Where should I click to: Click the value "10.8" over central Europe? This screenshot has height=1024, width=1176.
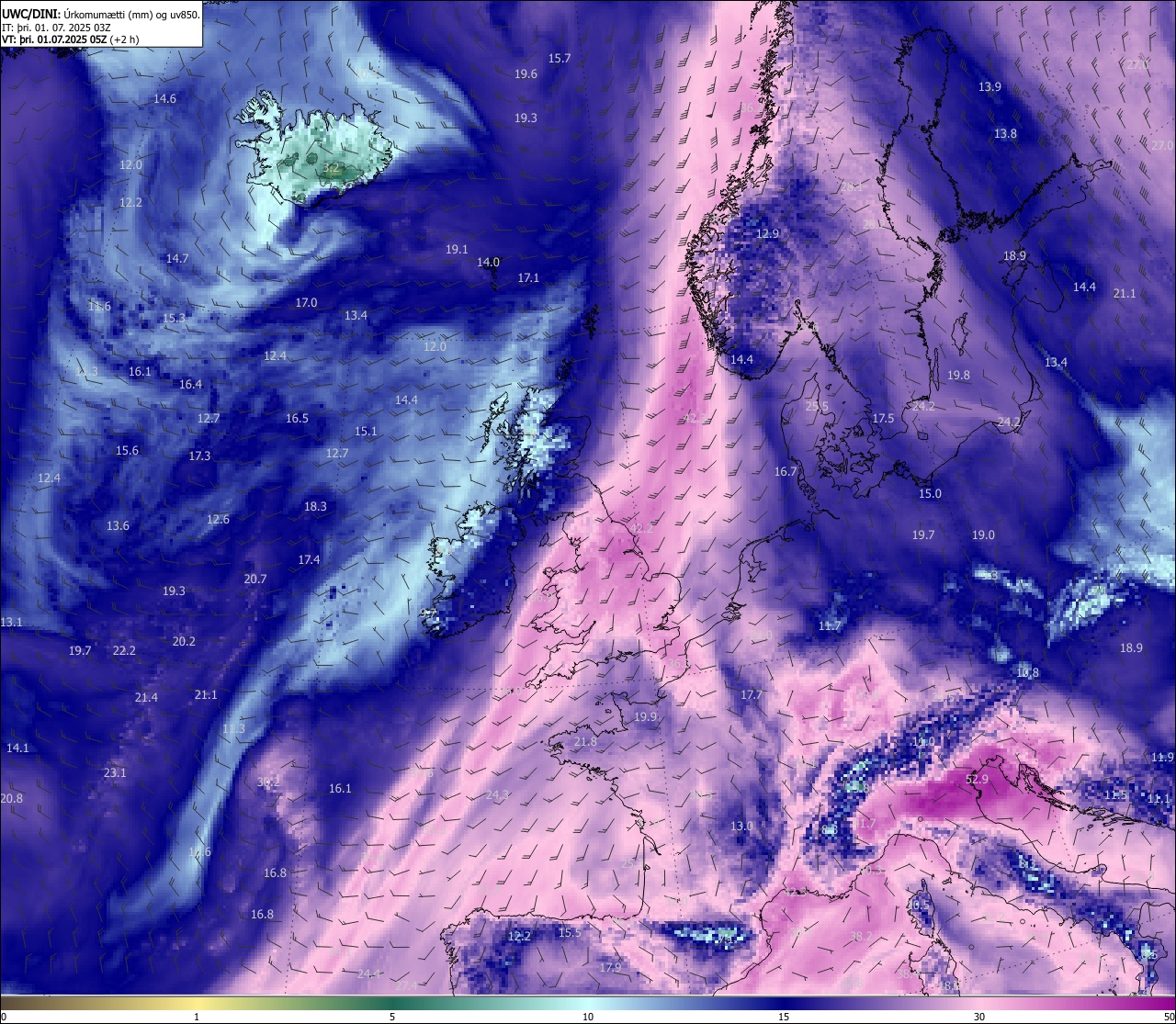(x=1027, y=672)
